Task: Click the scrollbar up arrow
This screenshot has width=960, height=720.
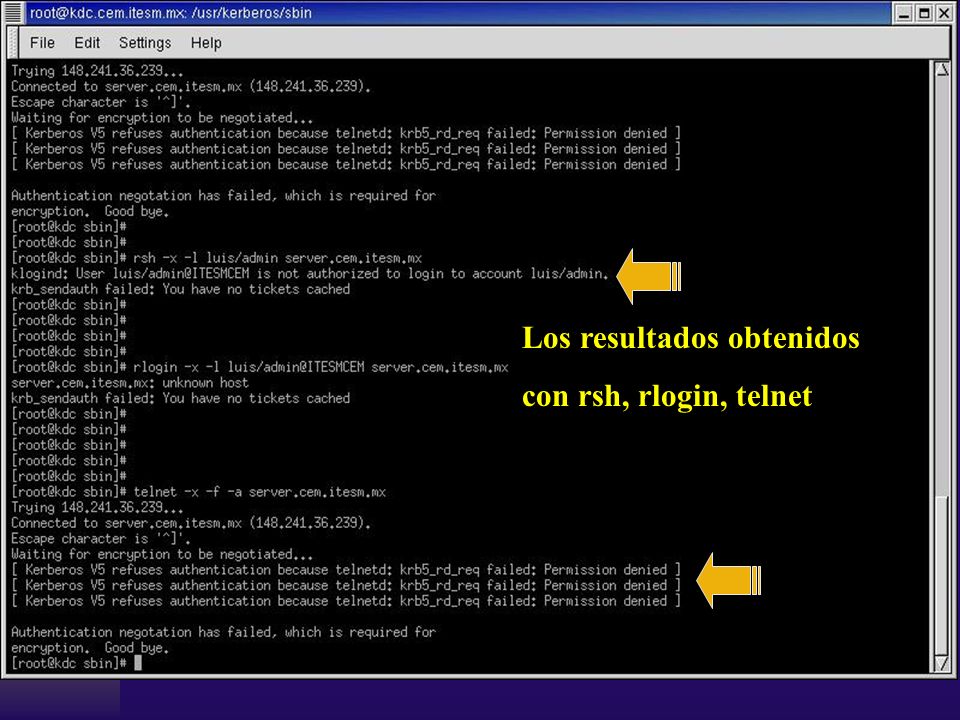Action: pos(942,69)
